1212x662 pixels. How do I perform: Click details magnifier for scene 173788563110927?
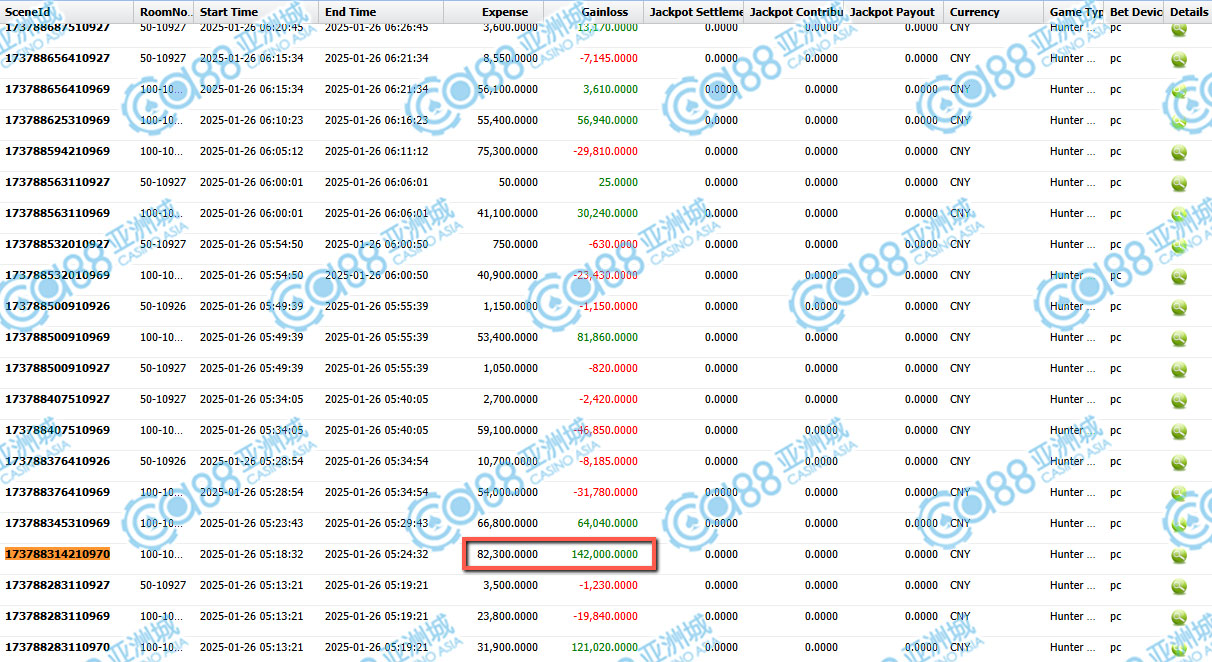(x=1179, y=183)
